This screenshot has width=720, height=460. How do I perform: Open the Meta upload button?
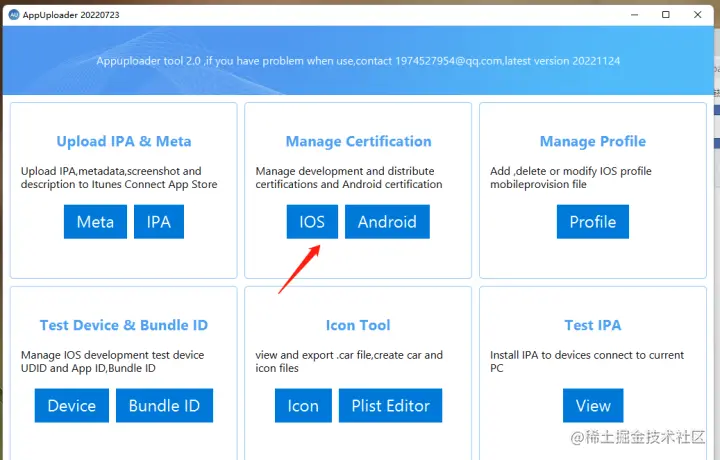click(x=95, y=222)
